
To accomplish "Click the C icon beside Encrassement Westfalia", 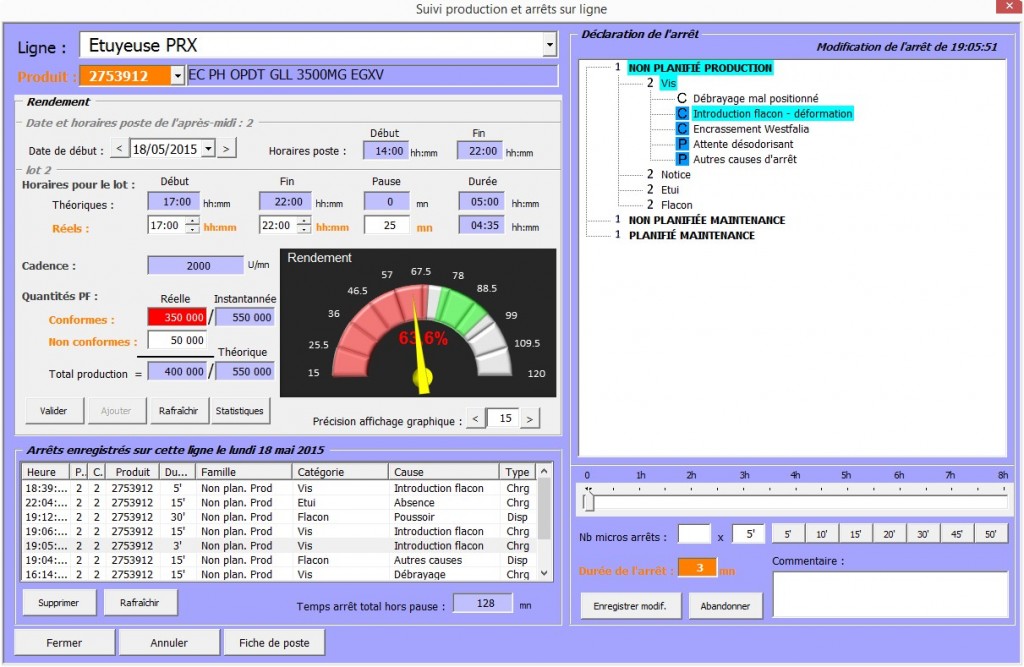I will pyautogui.click(x=682, y=129).
